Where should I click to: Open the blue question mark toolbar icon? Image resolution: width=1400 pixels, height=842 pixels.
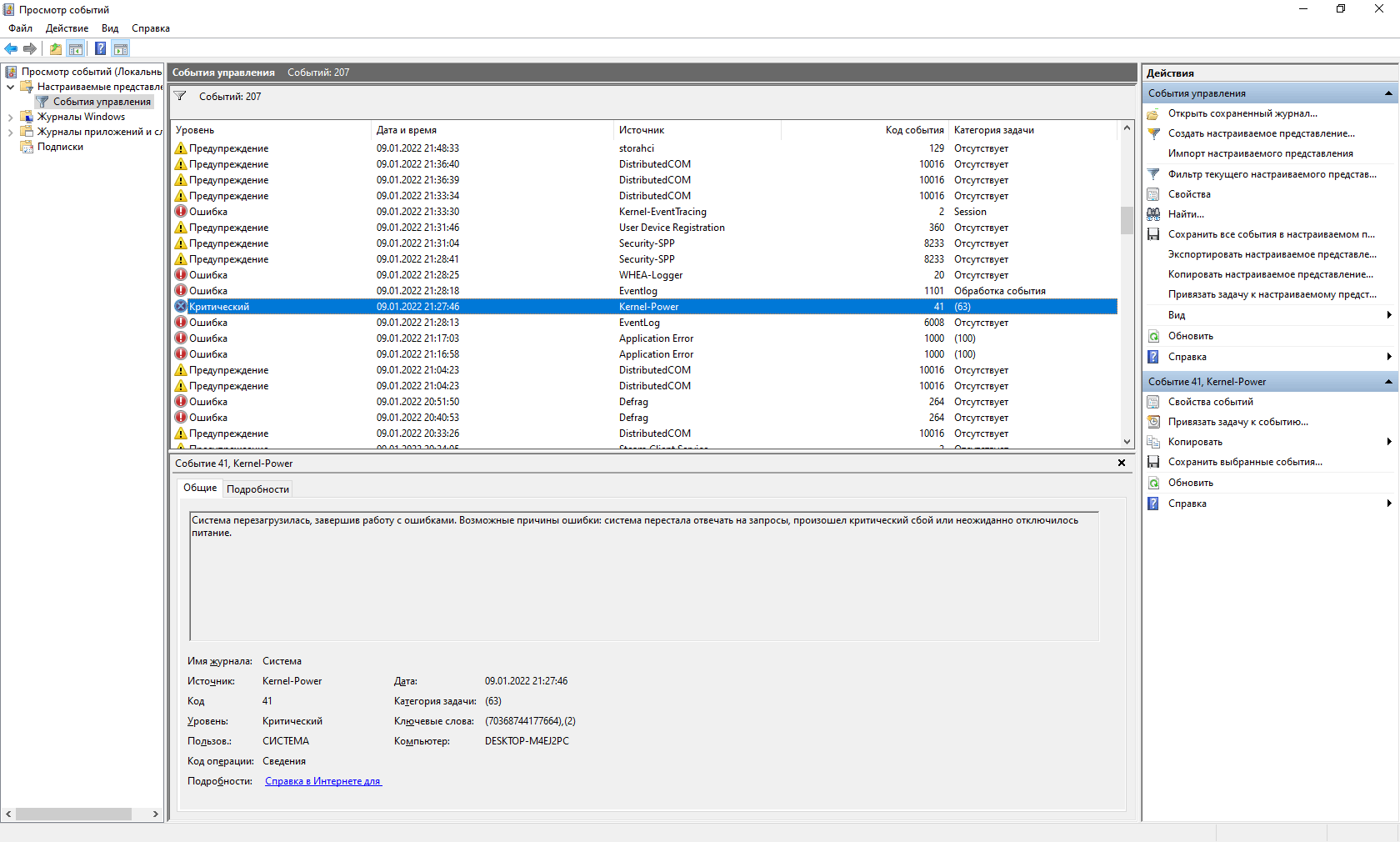pyautogui.click(x=100, y=48)
